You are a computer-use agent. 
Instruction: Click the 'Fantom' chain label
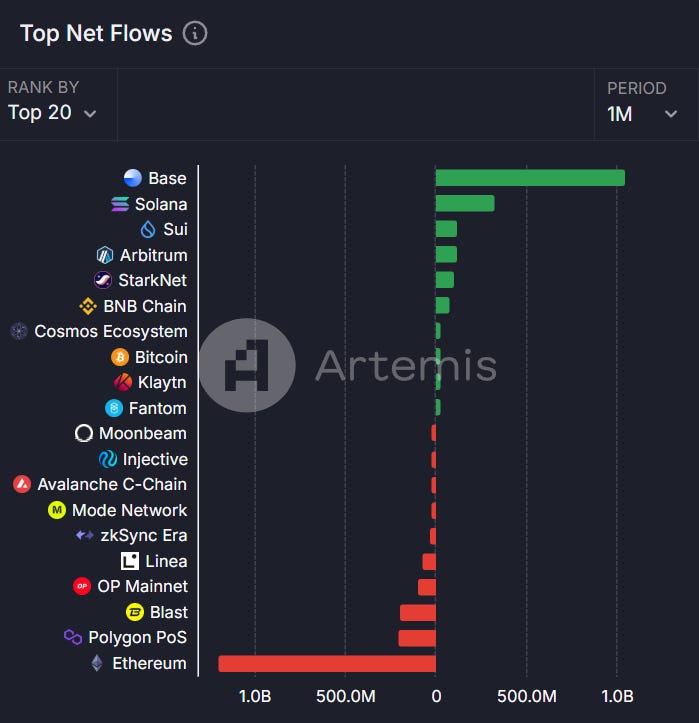click(x=158, y=408)
